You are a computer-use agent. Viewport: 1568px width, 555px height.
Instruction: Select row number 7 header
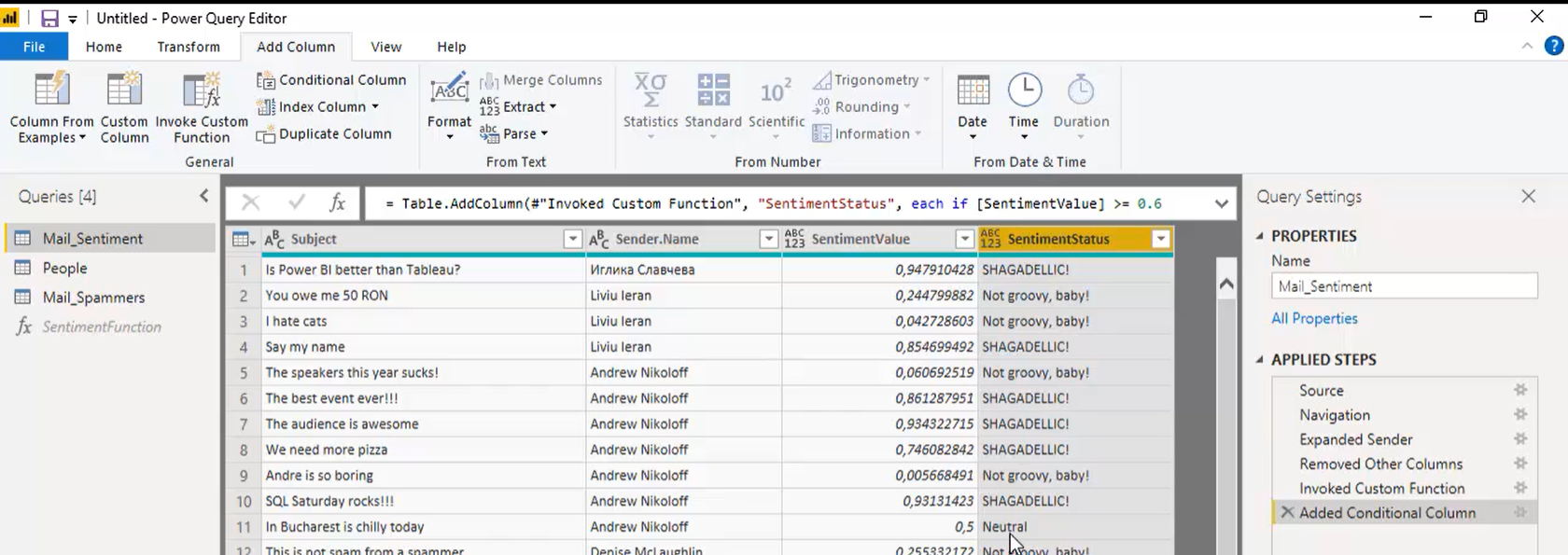click(x=244, y=423)
